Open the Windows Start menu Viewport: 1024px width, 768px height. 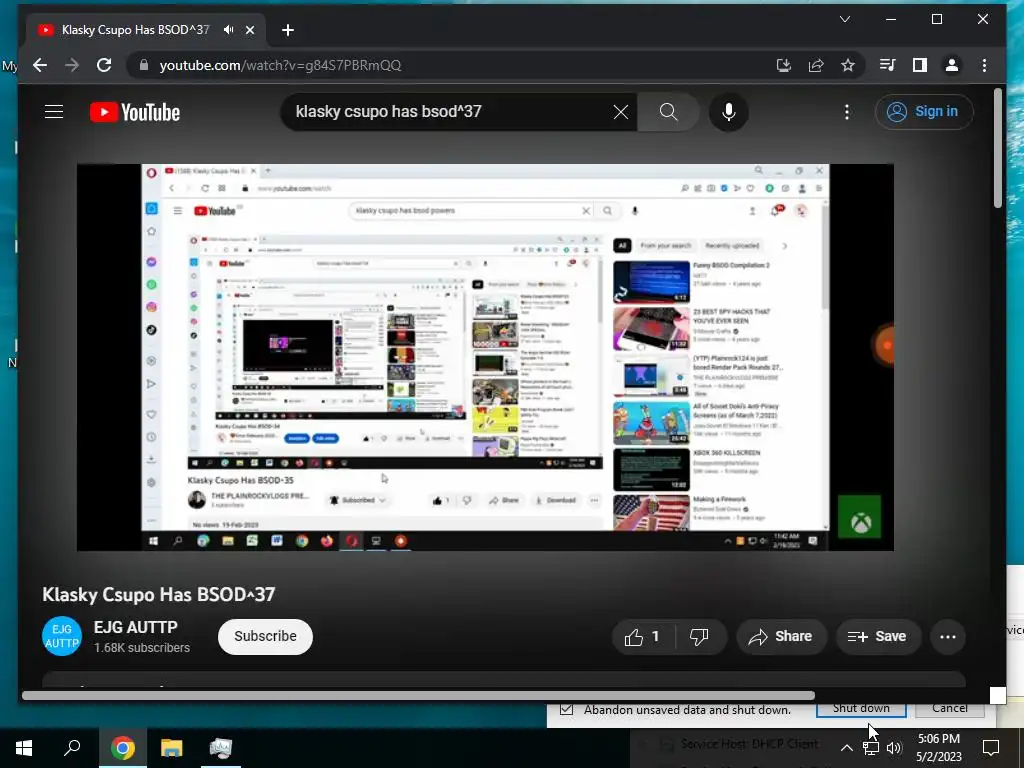coord(24,748)
